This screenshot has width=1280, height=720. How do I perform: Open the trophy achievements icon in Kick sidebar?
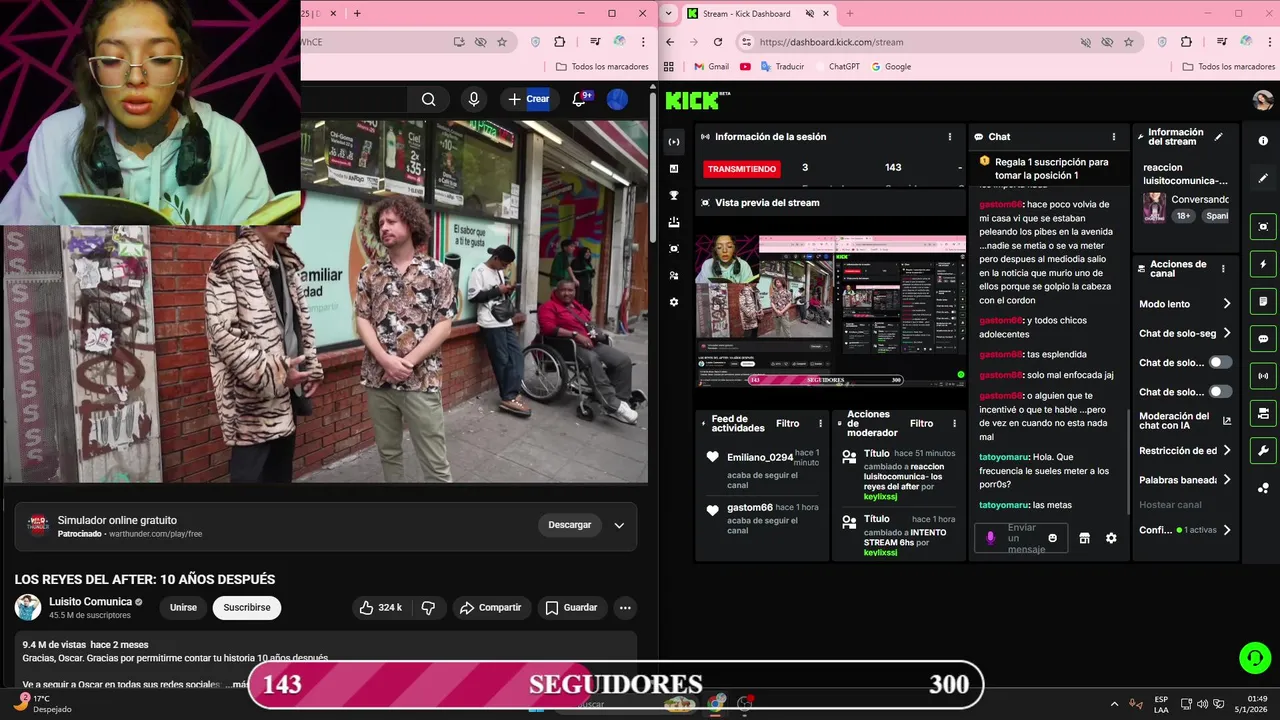[x=674, y=196]
